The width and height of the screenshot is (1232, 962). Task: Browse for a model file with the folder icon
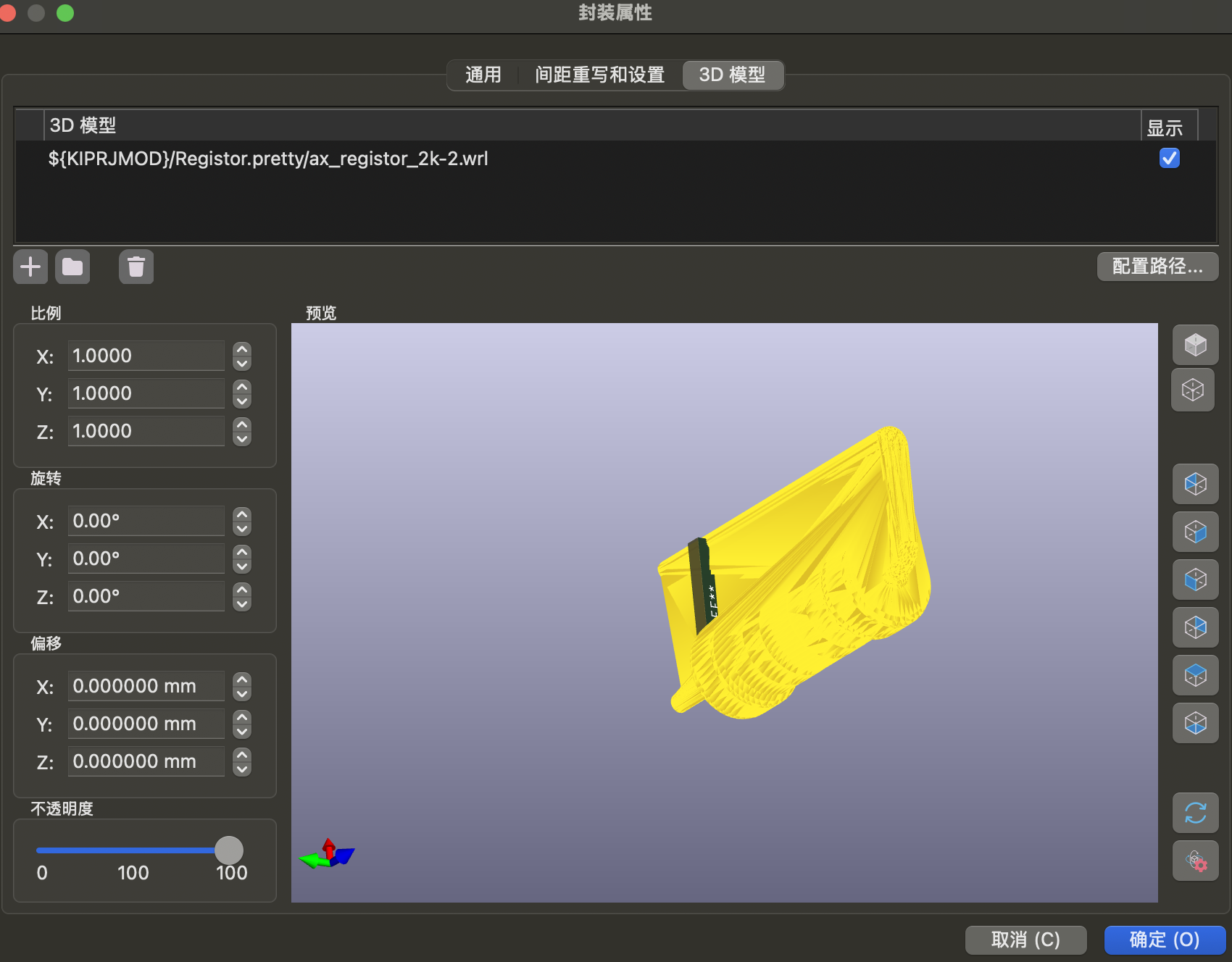pos(72,267)
